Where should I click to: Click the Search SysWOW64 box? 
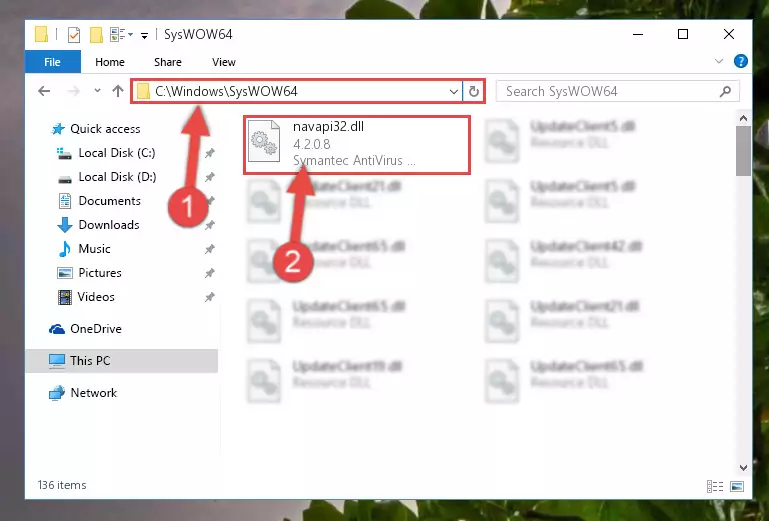(617, 91)
